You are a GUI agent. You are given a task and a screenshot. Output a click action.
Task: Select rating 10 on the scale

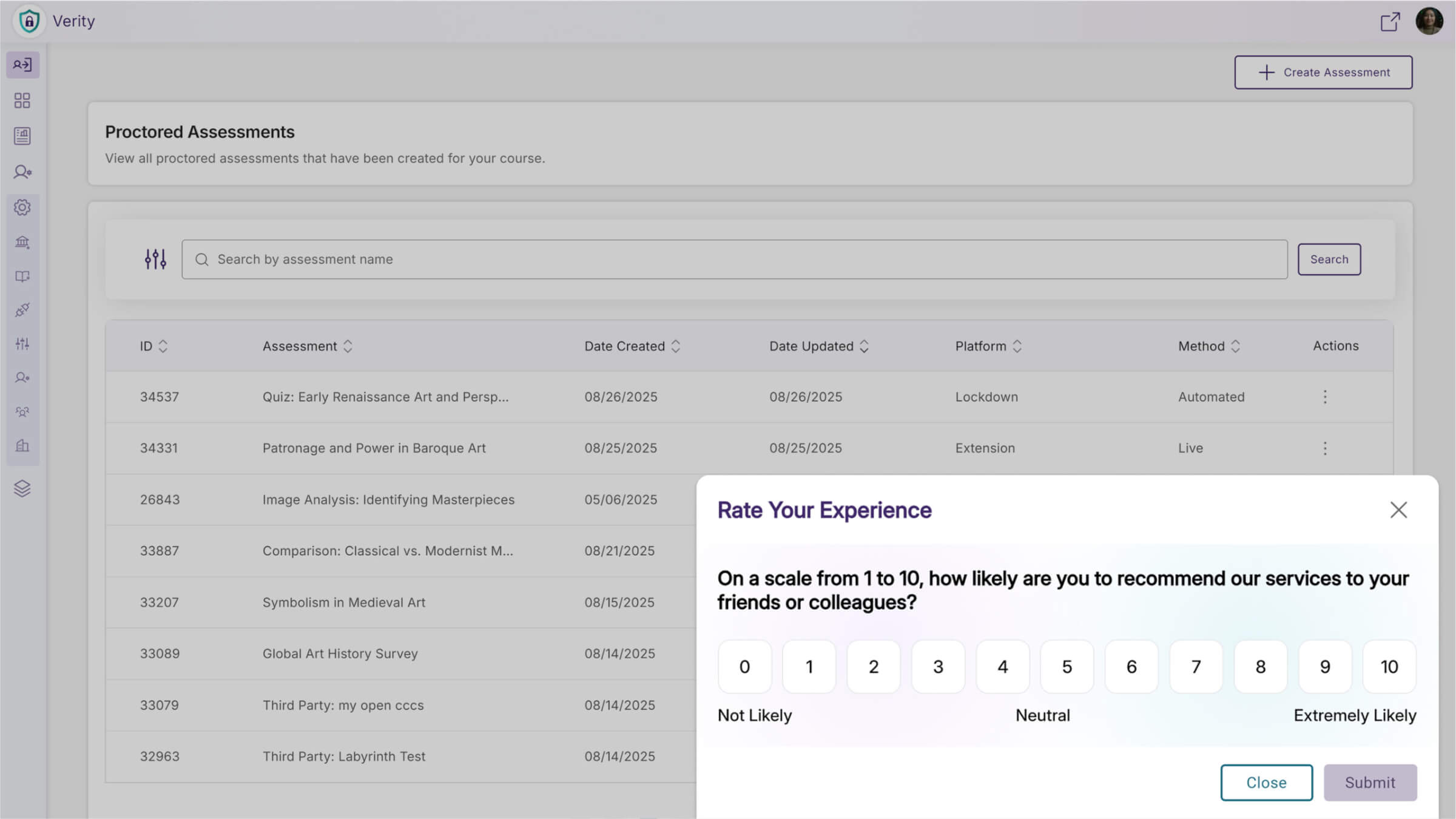click(1389, 667)
